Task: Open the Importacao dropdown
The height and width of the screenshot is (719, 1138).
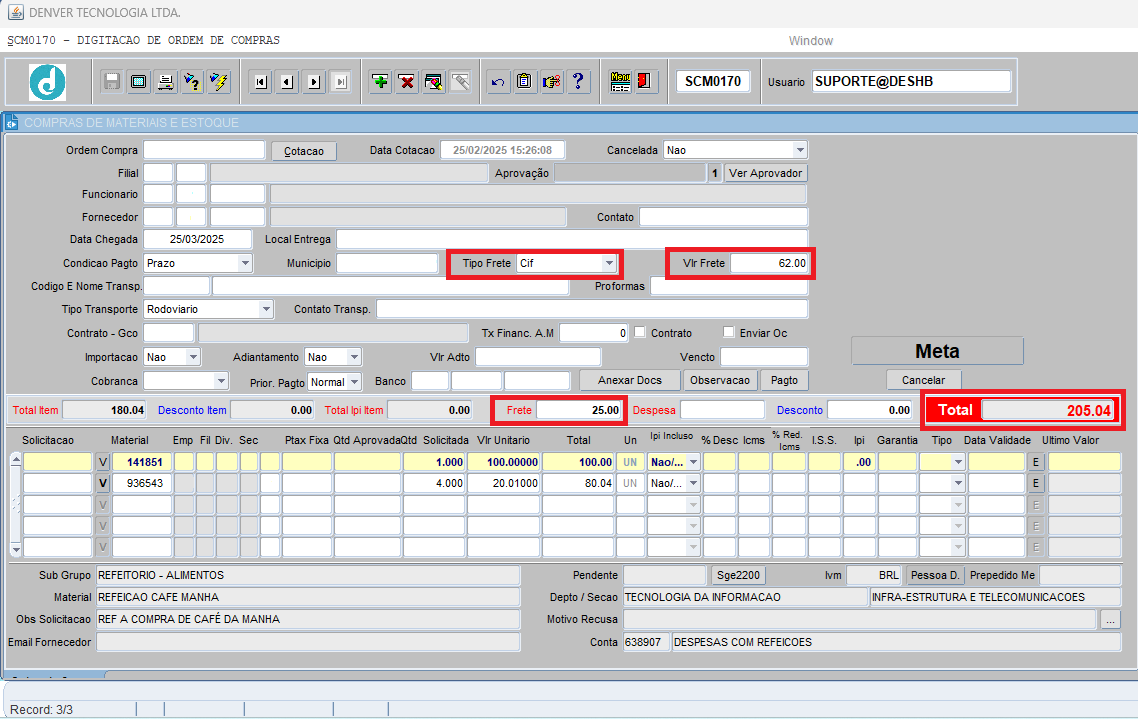Action: (193, 357)
